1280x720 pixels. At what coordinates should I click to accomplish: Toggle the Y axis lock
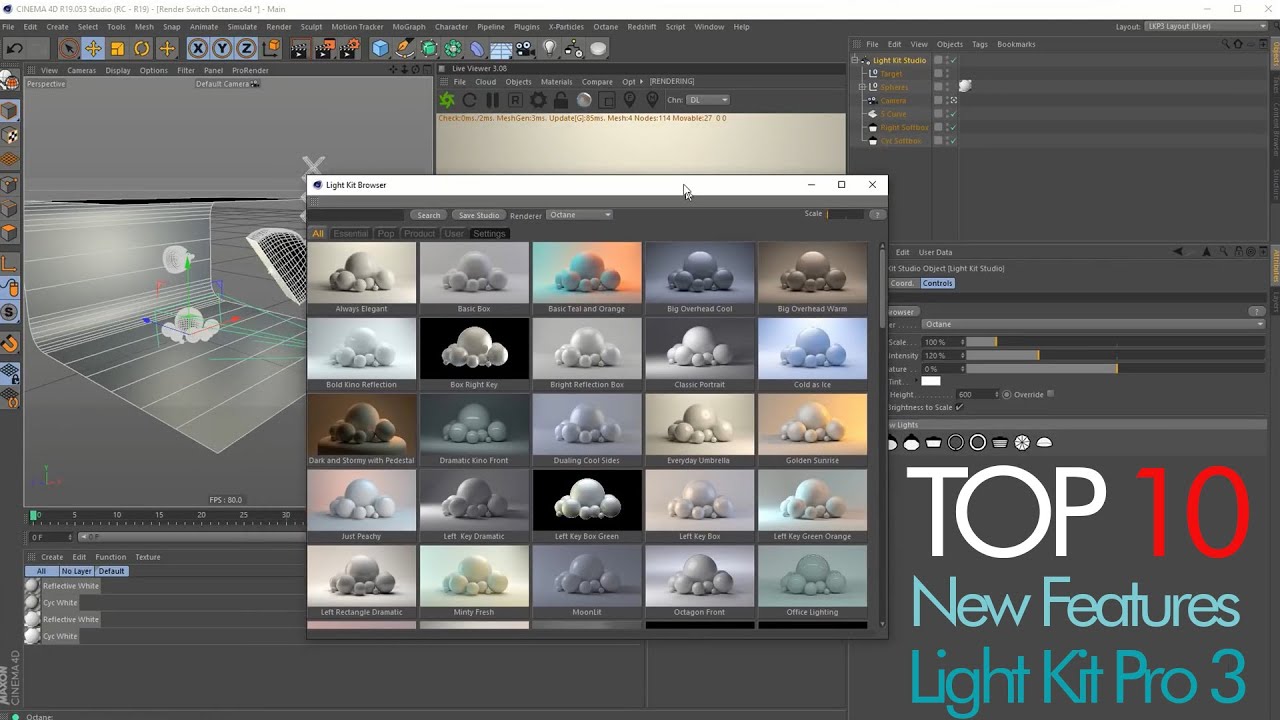(222, 48)
